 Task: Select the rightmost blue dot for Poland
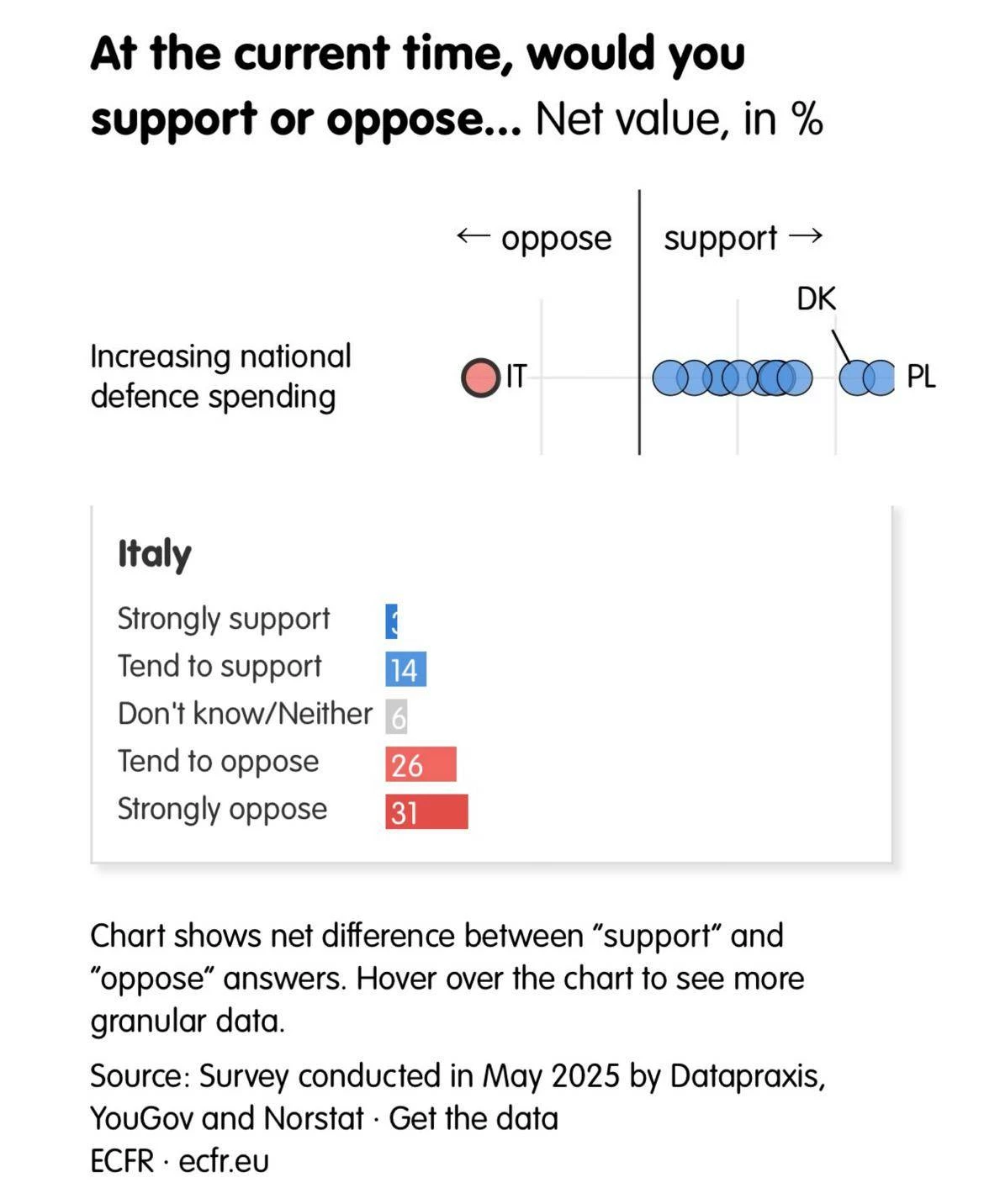[x=878, y=378]
